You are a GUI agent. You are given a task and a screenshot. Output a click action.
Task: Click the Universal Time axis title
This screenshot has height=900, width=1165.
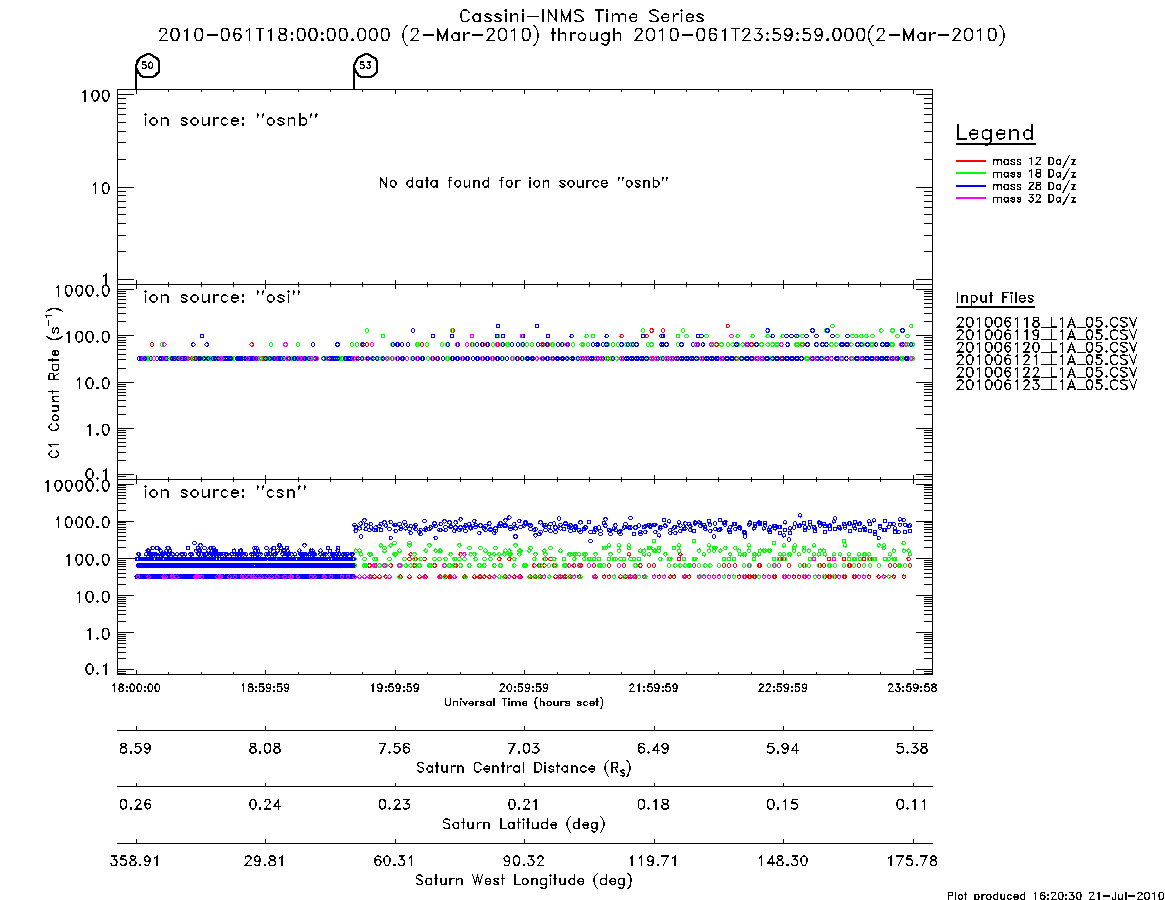point(524,702)
